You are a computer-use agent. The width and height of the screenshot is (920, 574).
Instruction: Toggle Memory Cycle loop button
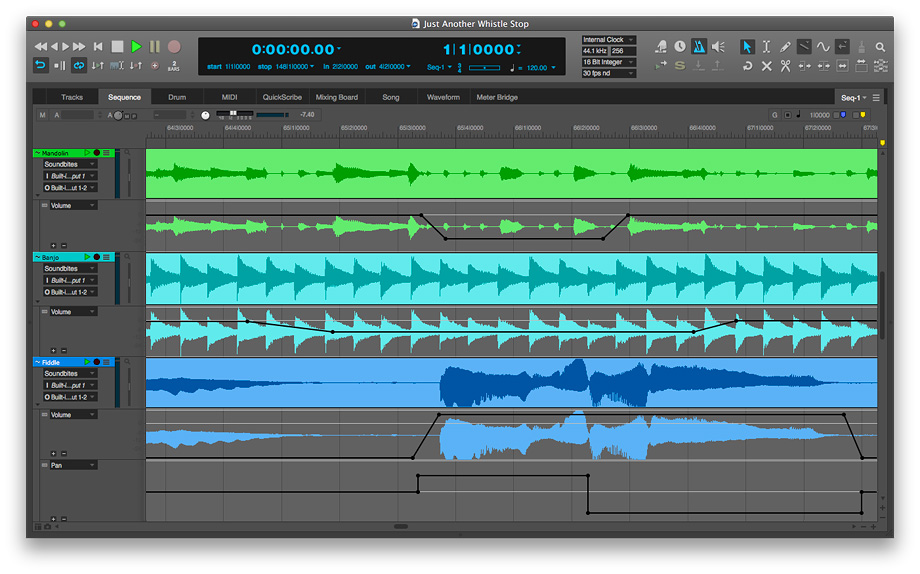(x=78, y=66)
